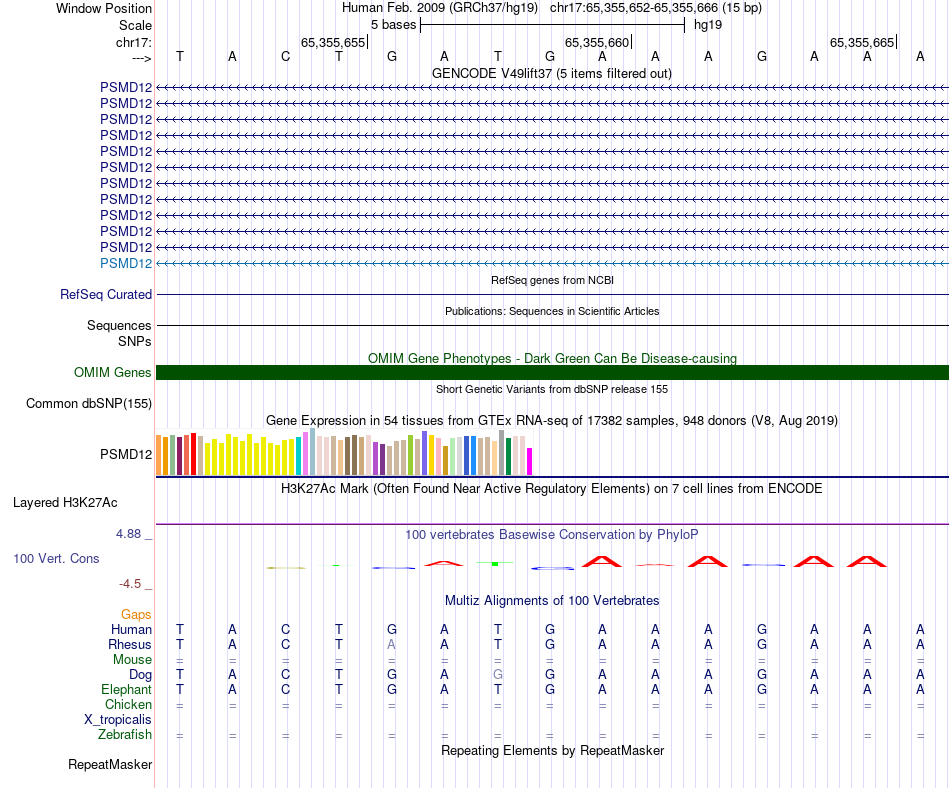Click the first red bar in GTEx expression chart
This screenshot has width=950, height=788.
[x=193, y=454]
